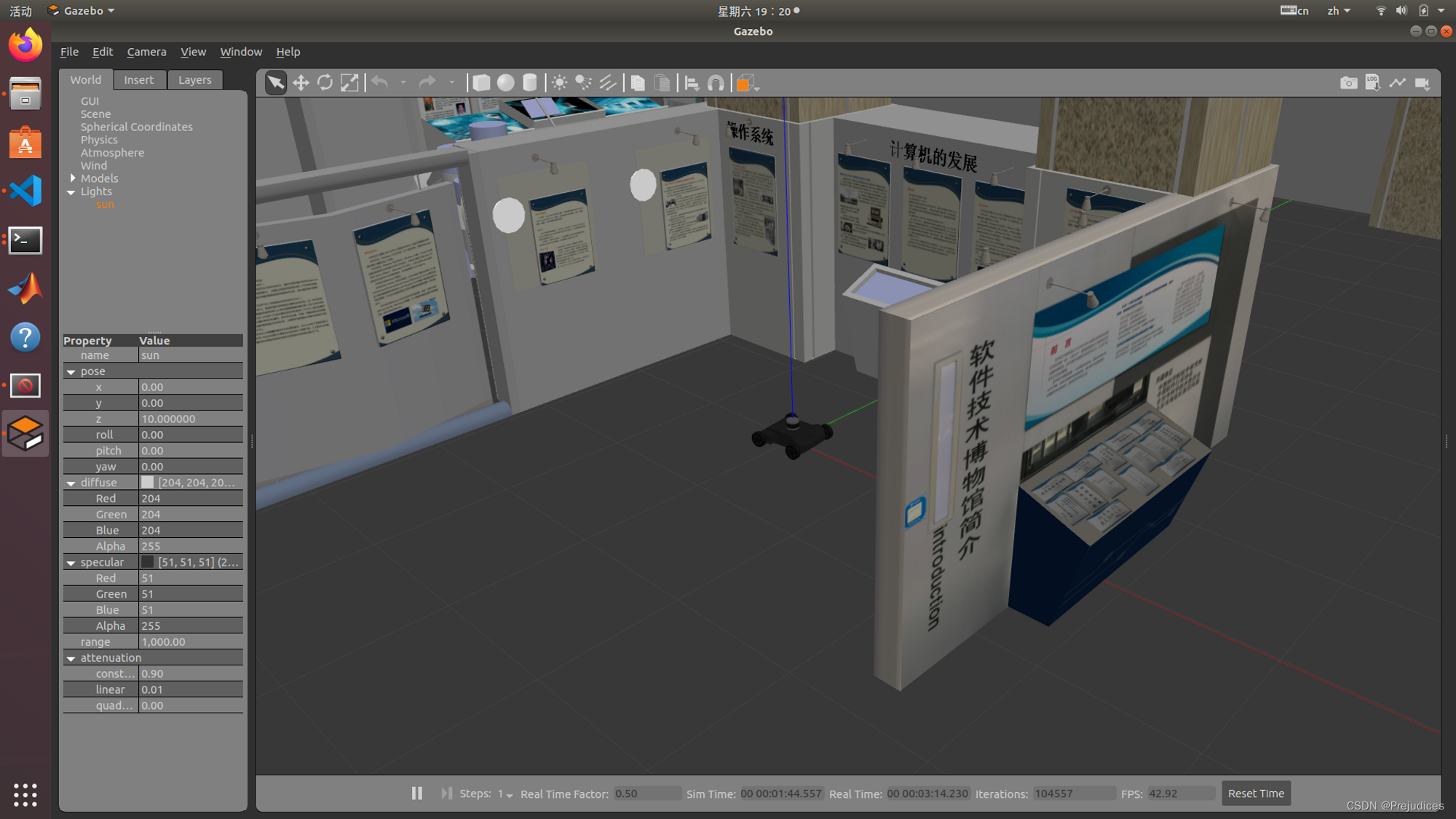The height and width of the screenshot is (819, 1456).
Task: Open the Camera menu
Action: [x=146, y=52]
